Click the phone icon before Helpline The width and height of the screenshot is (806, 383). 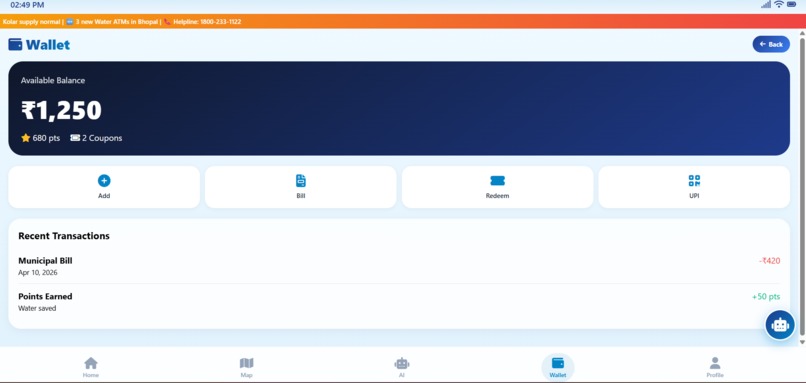coord(167,22)
